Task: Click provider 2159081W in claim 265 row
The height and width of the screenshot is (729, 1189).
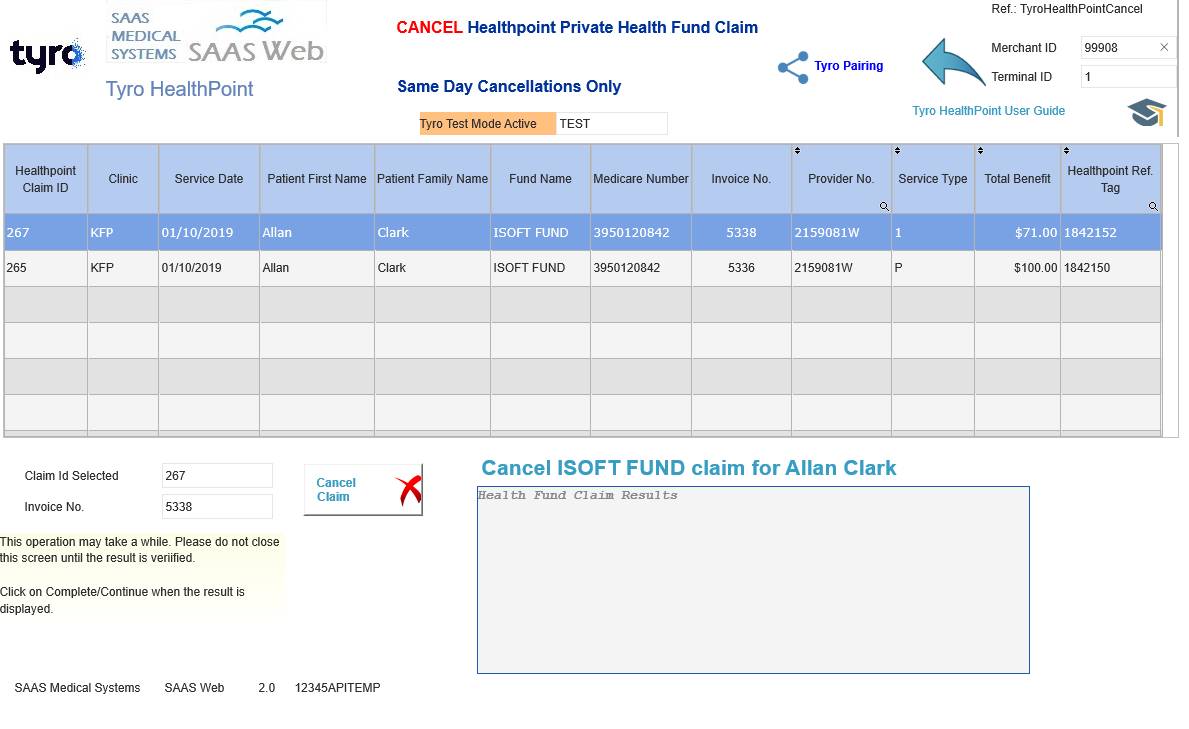Action: [x=841, y=268]
